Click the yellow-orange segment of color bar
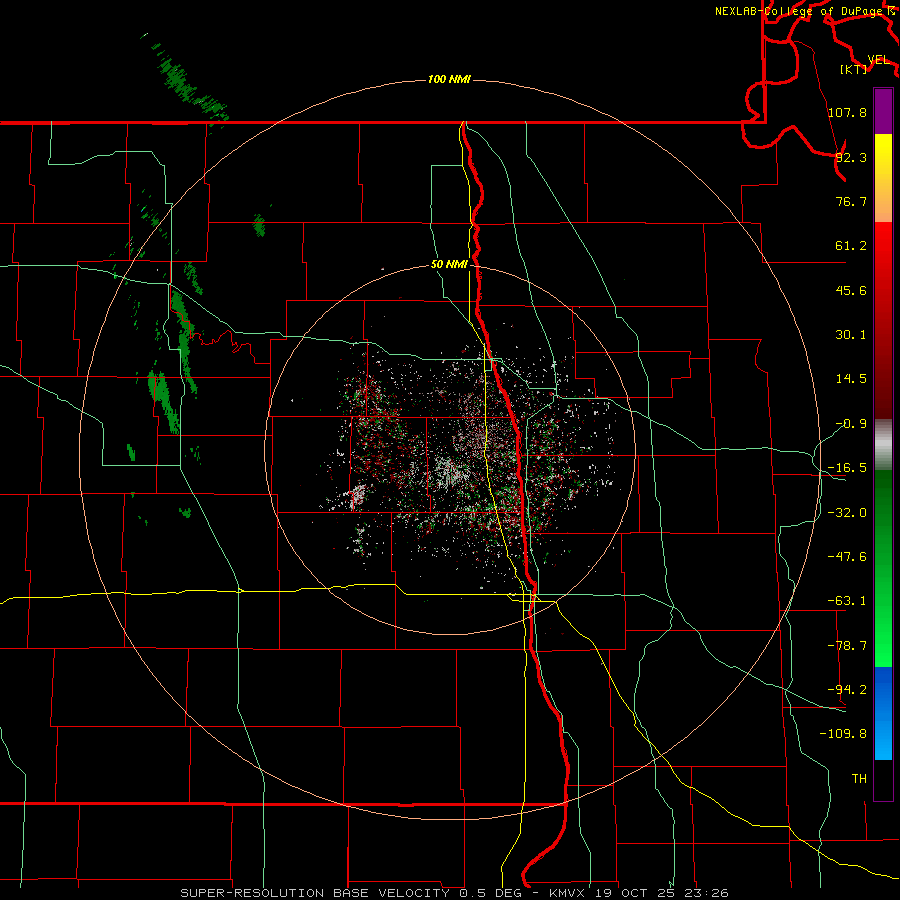Viewport: 900px width, 900px height. [883, 178]
